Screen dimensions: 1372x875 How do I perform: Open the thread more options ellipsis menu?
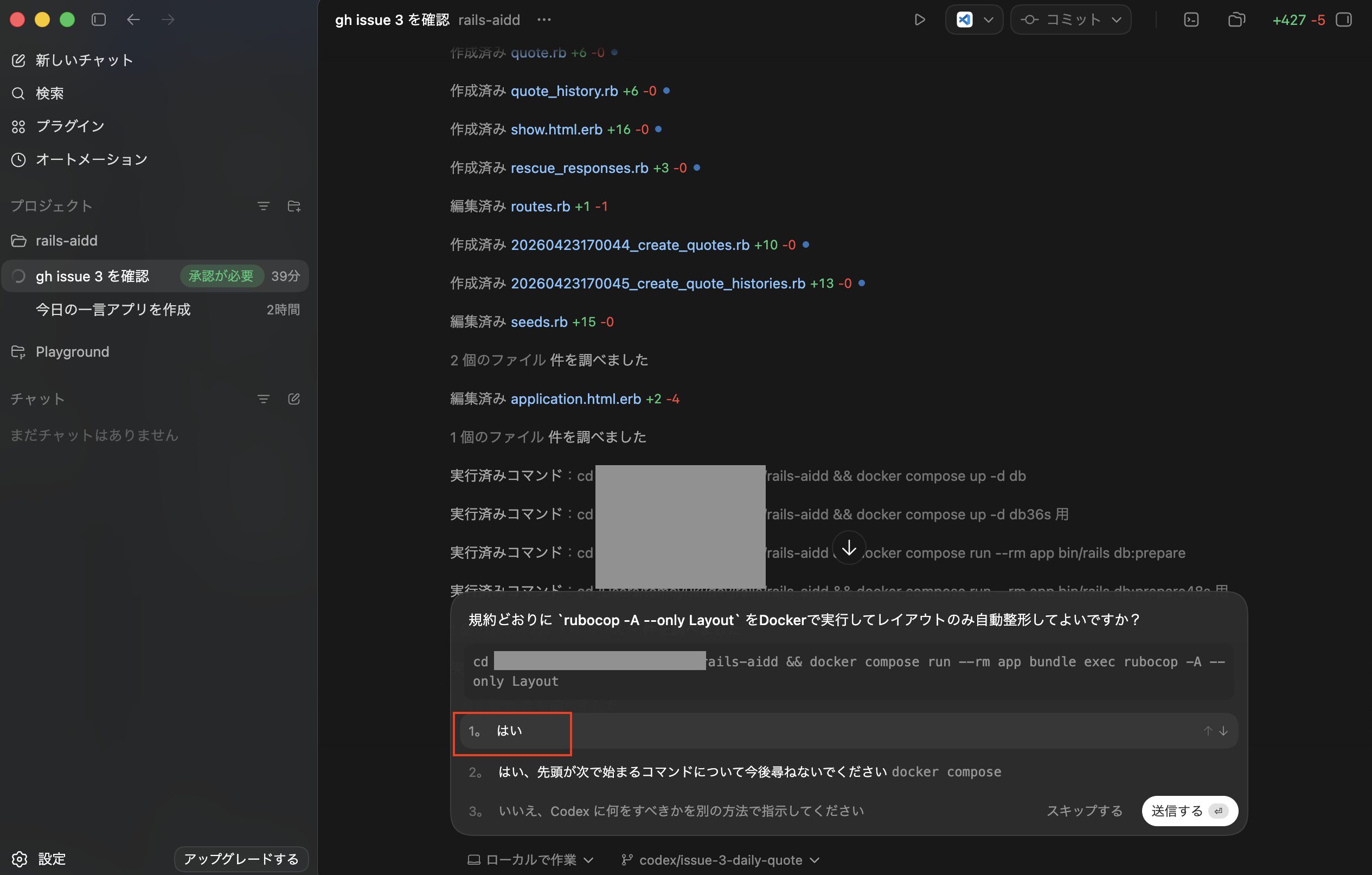543,20
